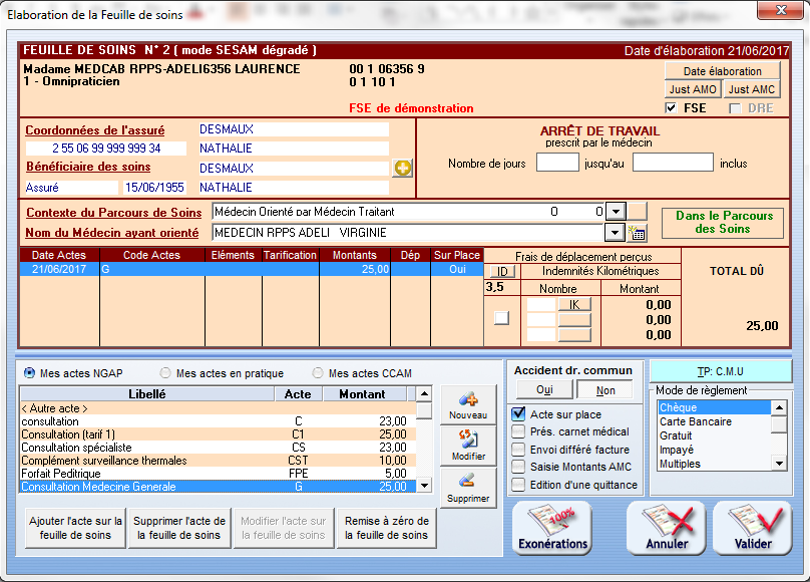Click down arrow of Mode de règlement list
The height and width of the screenshot is (582, 810).
coord(779,463)
